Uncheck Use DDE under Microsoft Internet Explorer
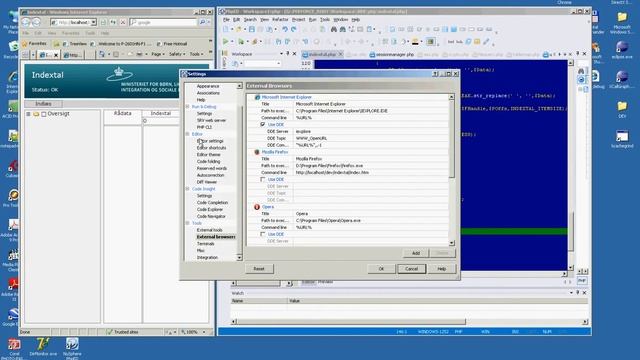 point(262,124)
